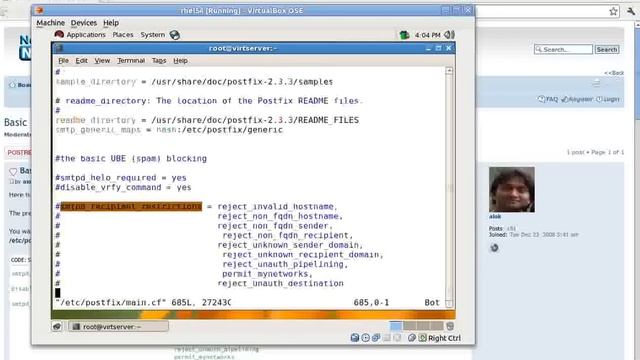Screen dimensions: 640x360
Task: Open the GNOME Places menu
Action: (x=123, y=35)
